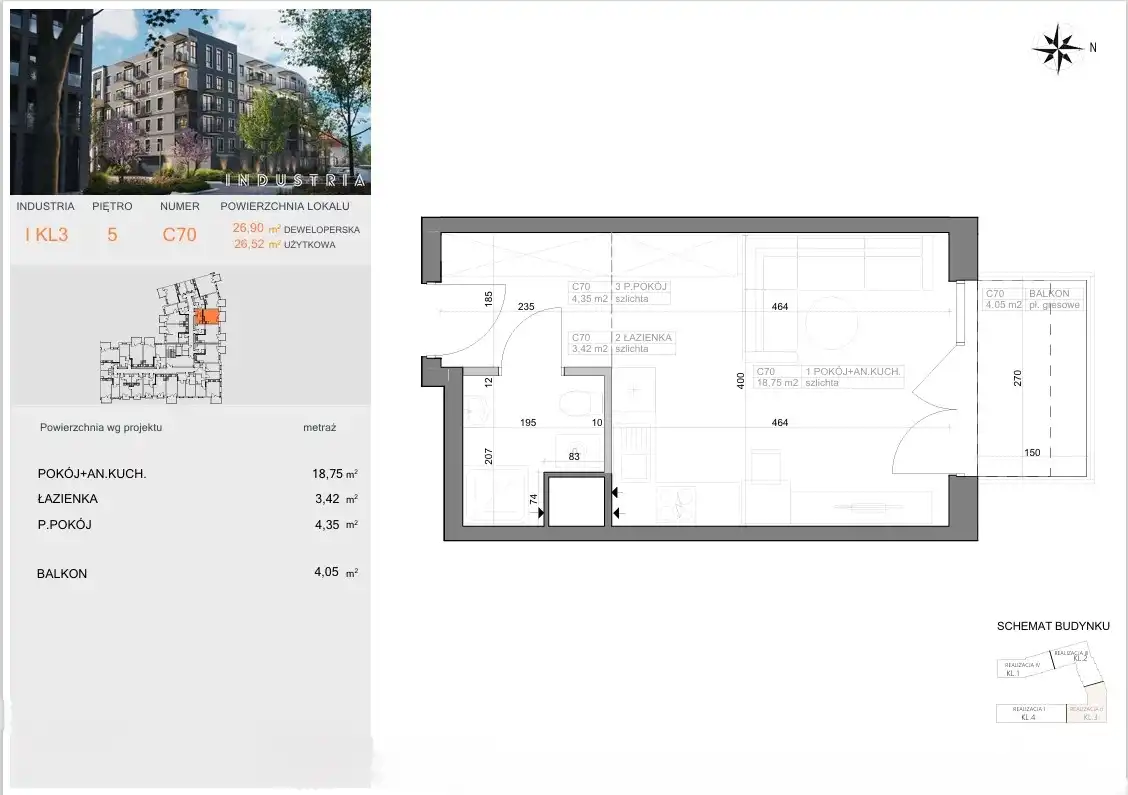The width and height of the screenshot is (1128, 795).
Task: Click the ventilation shaft box with arrows
Action: click(577, 501)
